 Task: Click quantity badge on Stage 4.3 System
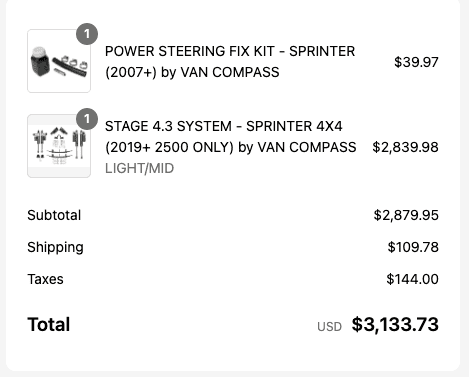tap(87, 119)
